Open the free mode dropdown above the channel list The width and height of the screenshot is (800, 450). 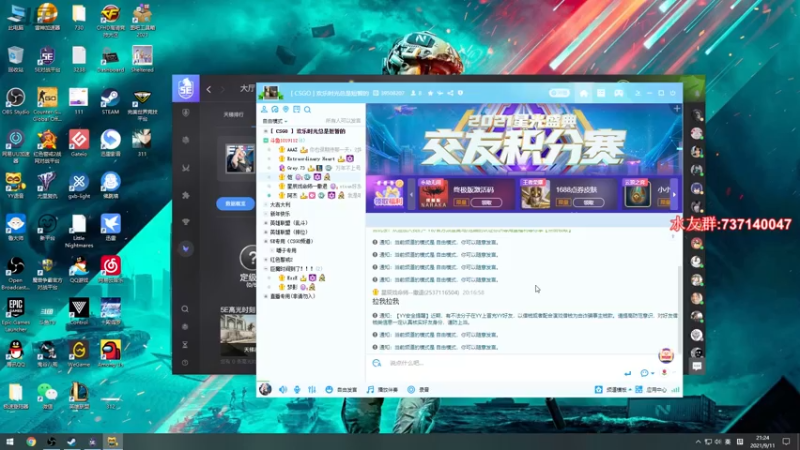tap(275, 121)
